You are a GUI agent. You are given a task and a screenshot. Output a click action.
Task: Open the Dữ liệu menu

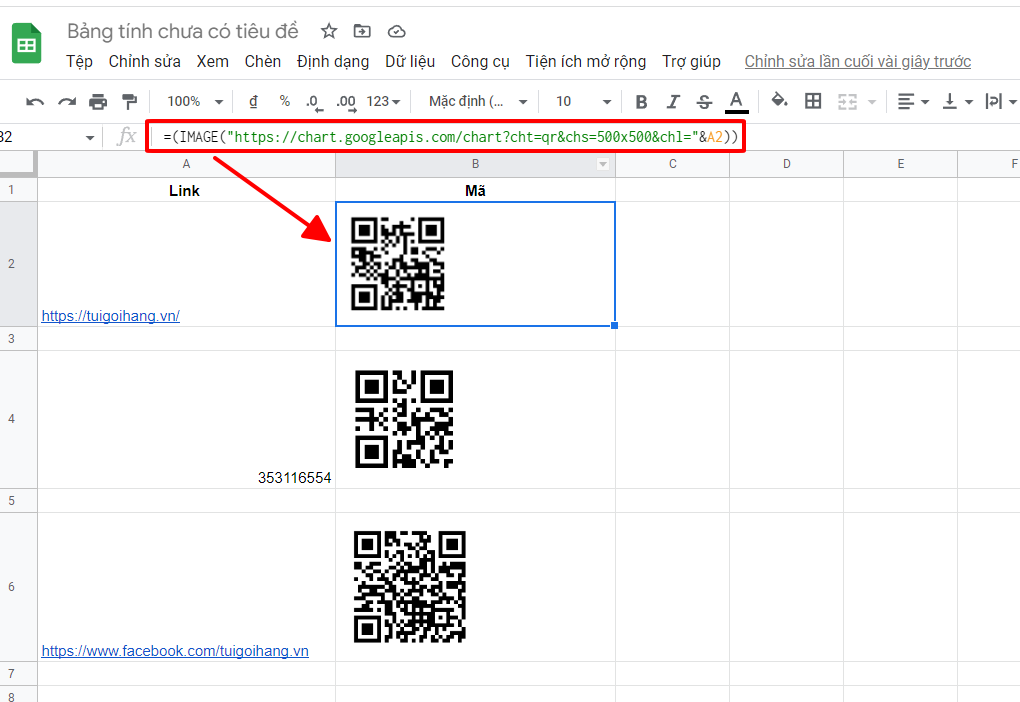410,62
